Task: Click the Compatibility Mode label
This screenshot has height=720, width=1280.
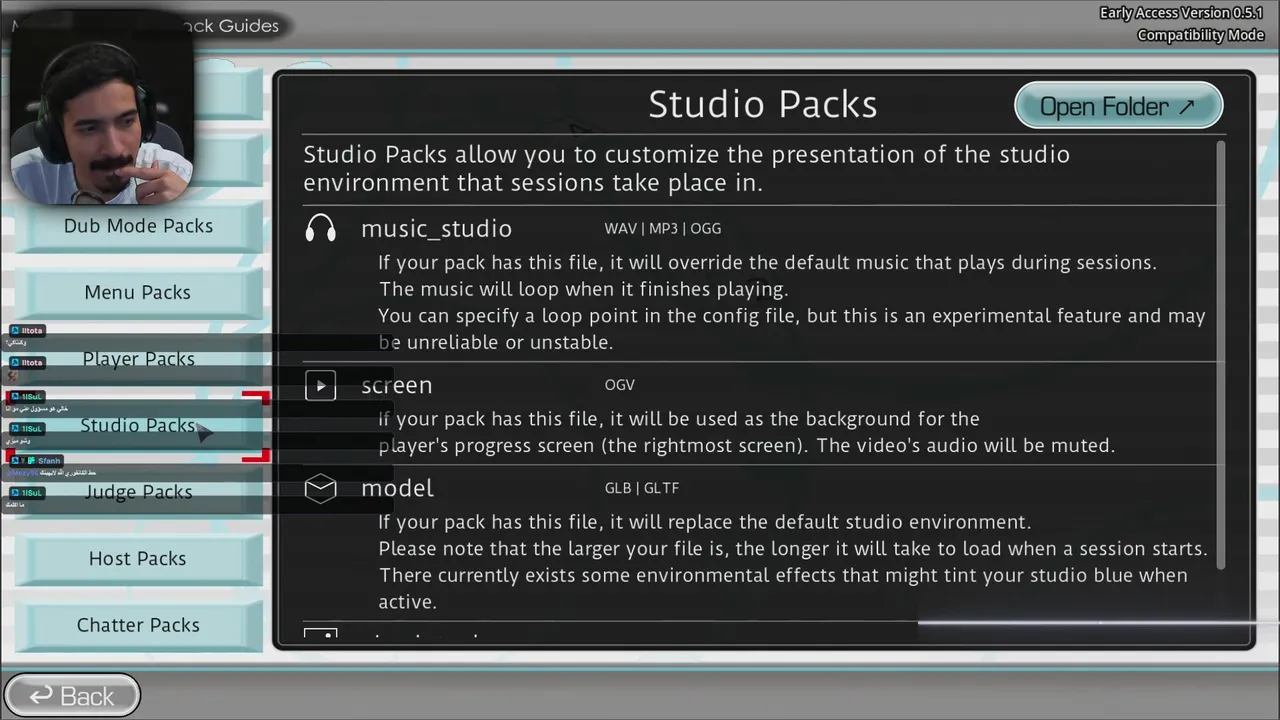Action: point(1200,35)
